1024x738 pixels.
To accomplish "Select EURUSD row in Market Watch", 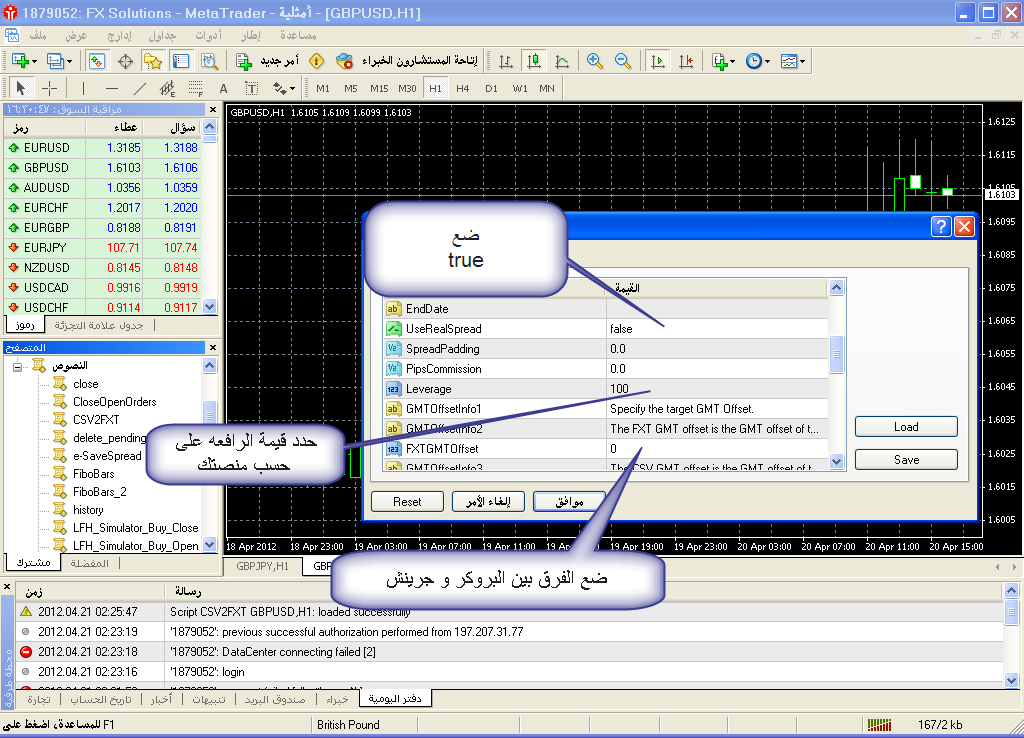I will (103, 148).
